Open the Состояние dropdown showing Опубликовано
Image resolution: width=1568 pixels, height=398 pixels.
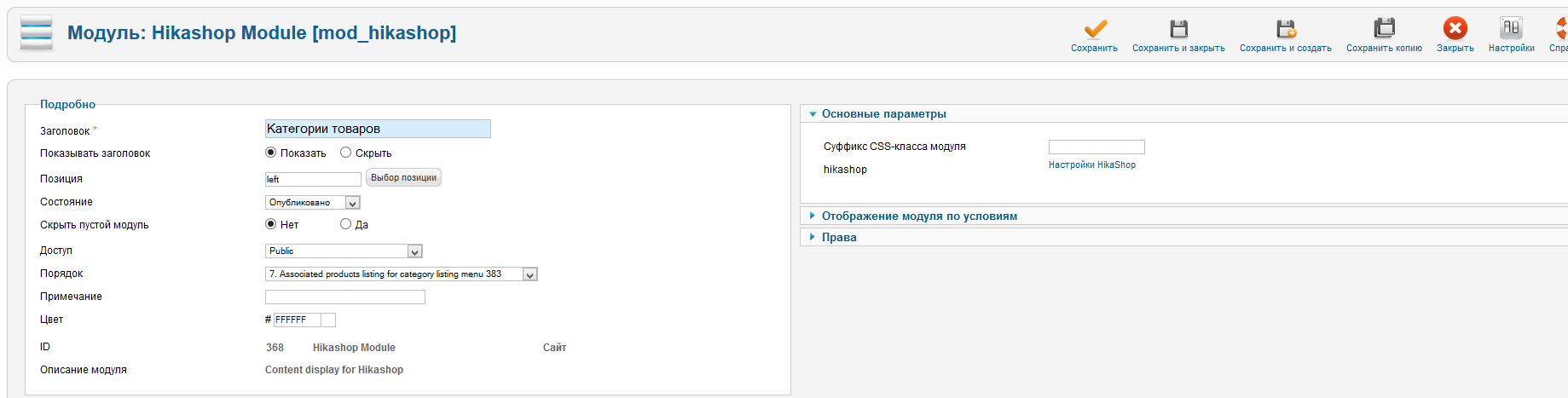313,203
